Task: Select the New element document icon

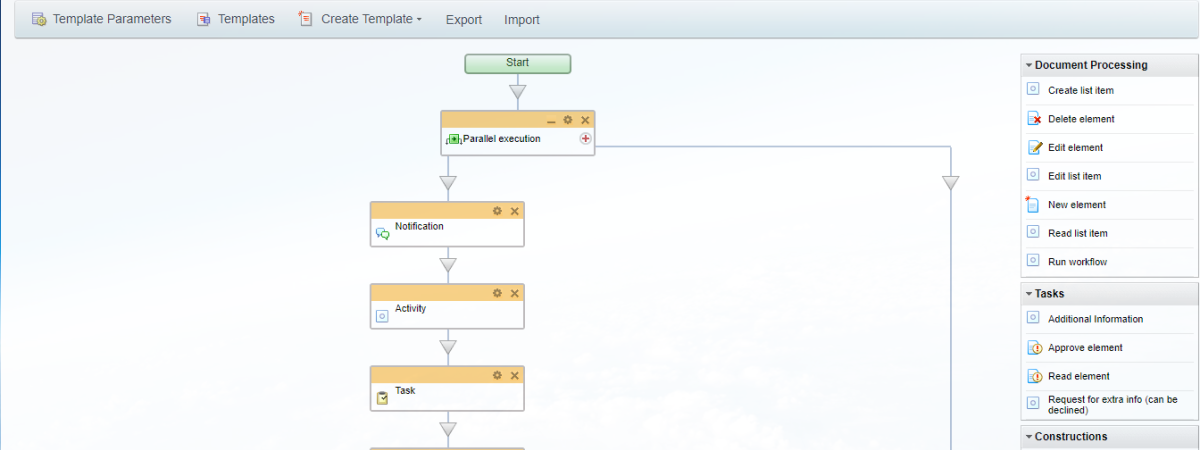Action: click(x=1034, y=205)
